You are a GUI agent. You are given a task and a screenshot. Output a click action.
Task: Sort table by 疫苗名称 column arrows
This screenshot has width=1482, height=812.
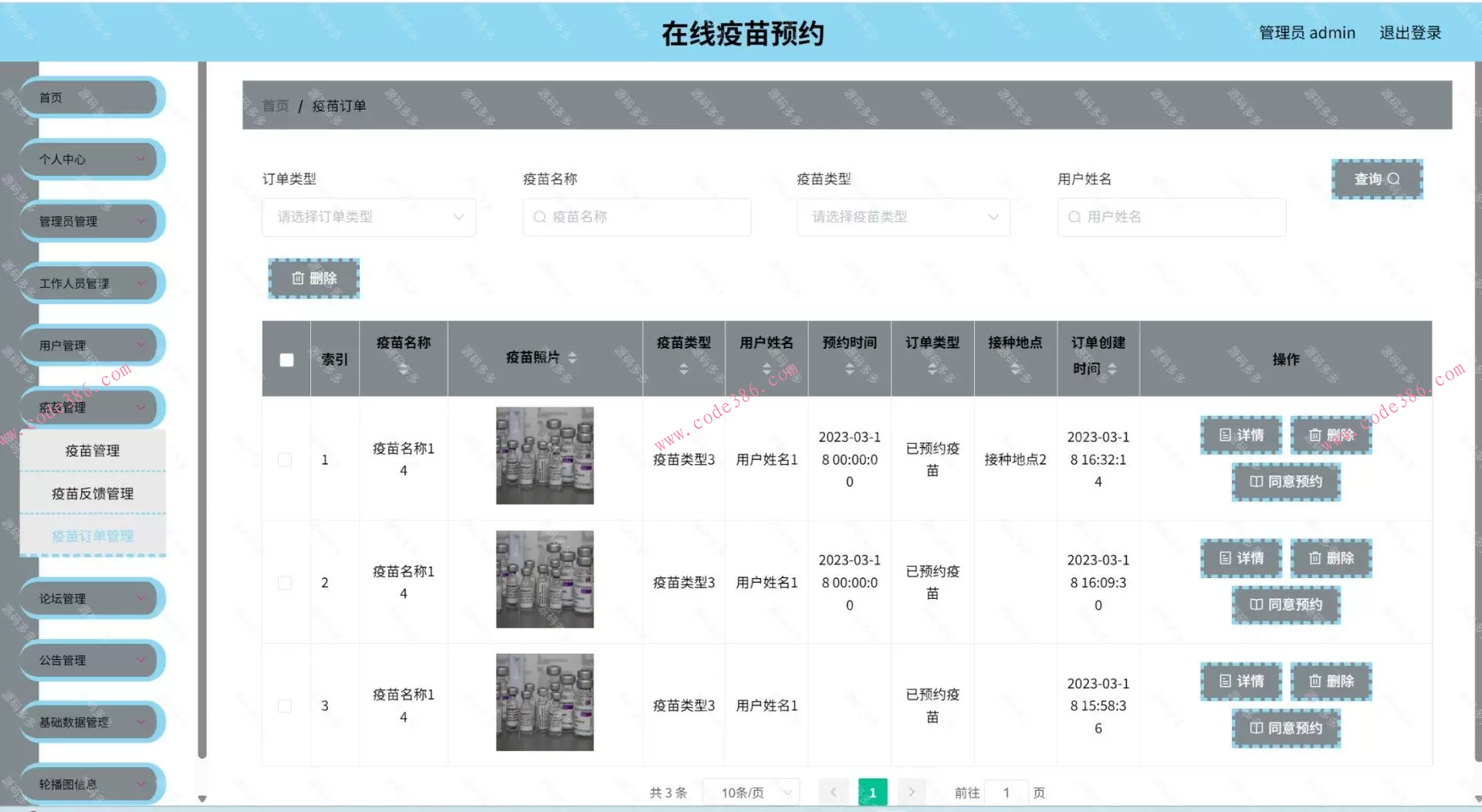point(404,370)
